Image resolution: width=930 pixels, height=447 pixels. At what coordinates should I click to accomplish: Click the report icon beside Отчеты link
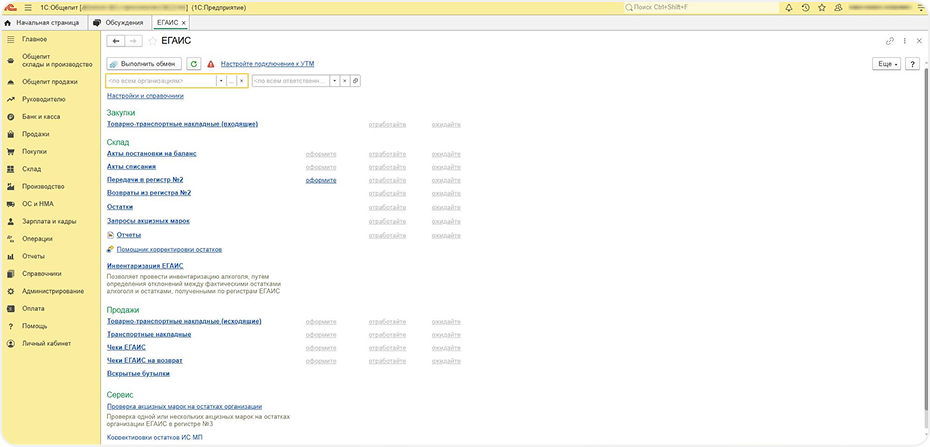110,235
